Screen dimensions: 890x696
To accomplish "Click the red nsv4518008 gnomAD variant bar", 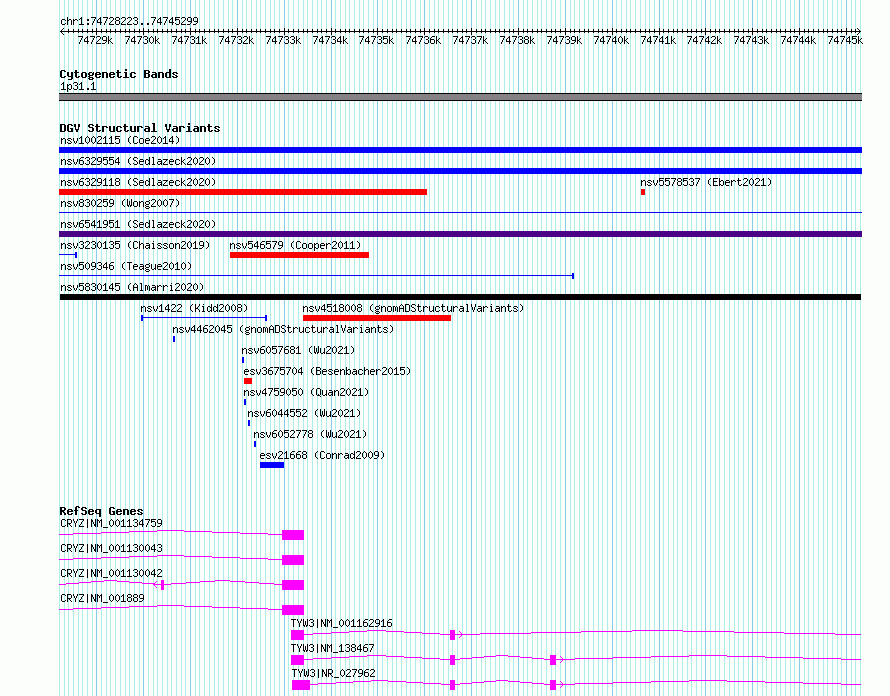I will tap(377, 318).
